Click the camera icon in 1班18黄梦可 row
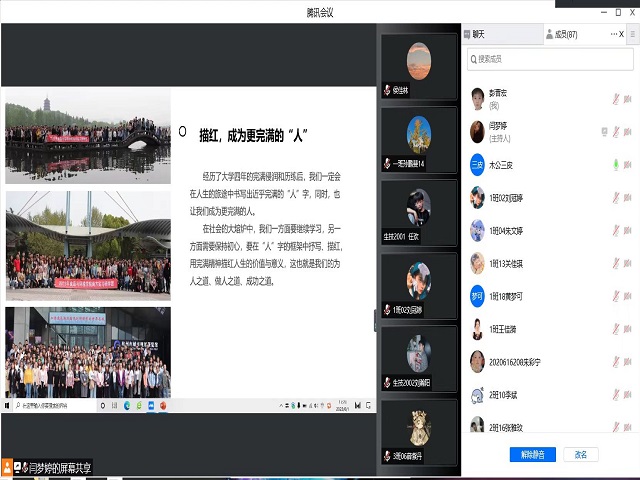Image resolution: width=640 pixels, height=480 pixels. click(x=628, y=296)
